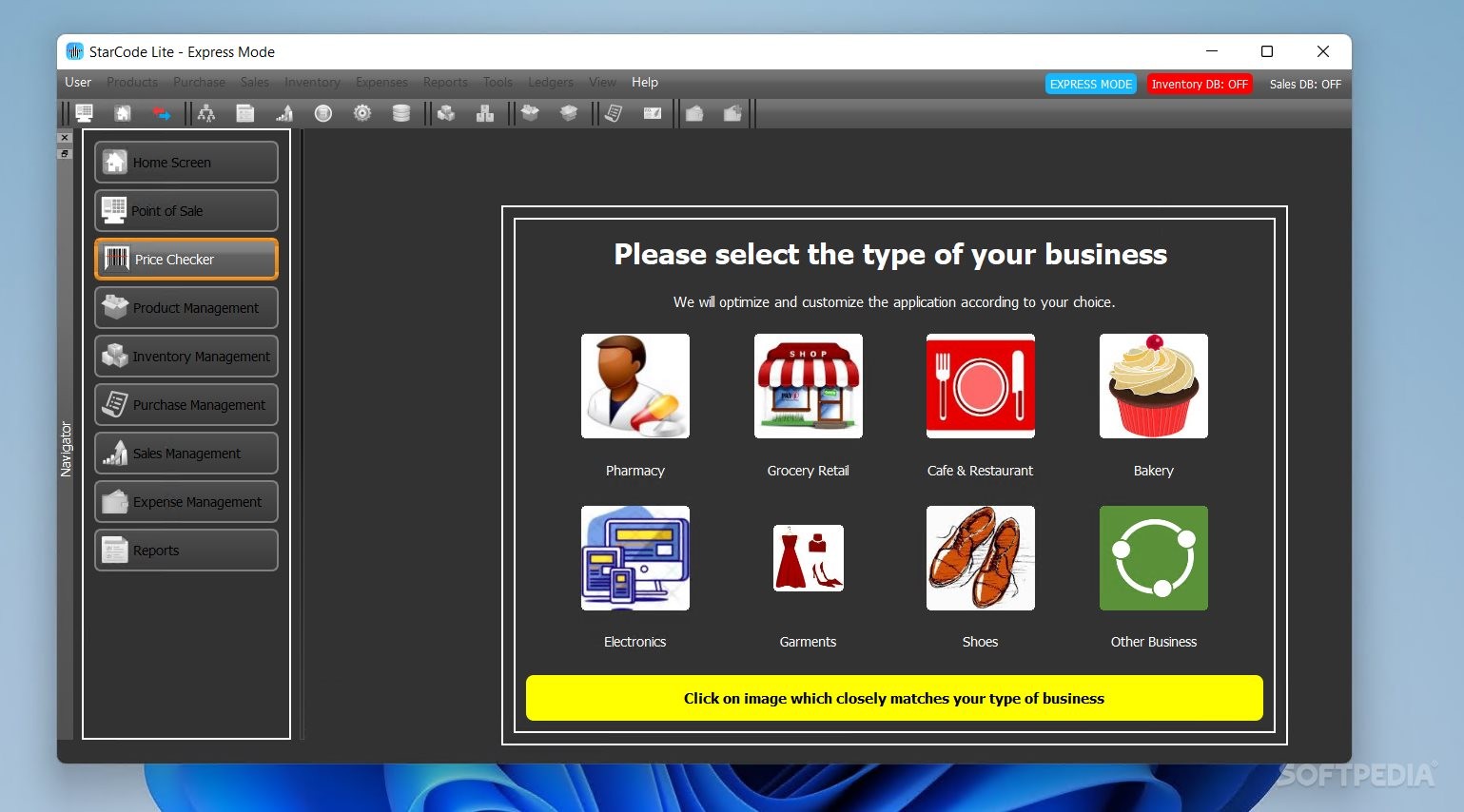The image size is (1464, 812).
Task: Click the open box toolbar icon
Action: tap(530, 113)
